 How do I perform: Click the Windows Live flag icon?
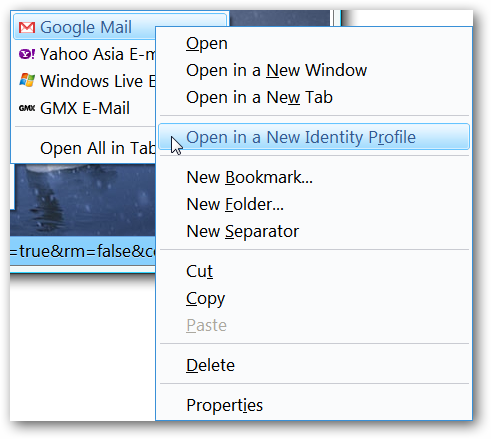(27, 81)
